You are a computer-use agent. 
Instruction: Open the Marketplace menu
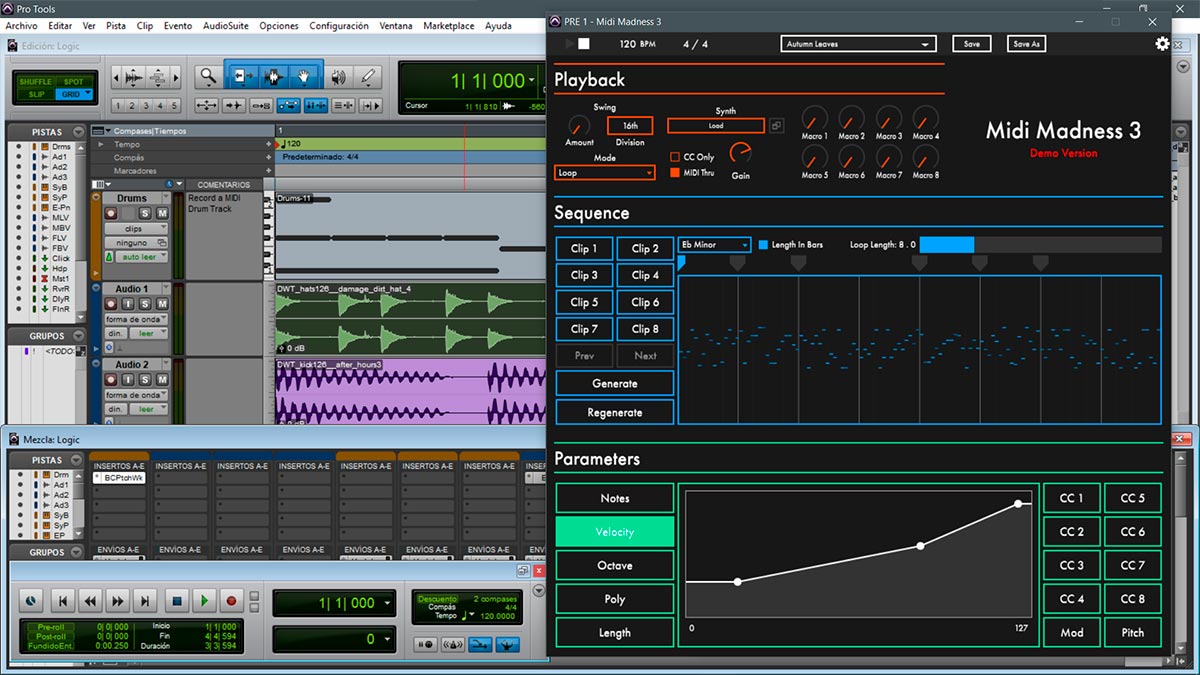point(449,26)
